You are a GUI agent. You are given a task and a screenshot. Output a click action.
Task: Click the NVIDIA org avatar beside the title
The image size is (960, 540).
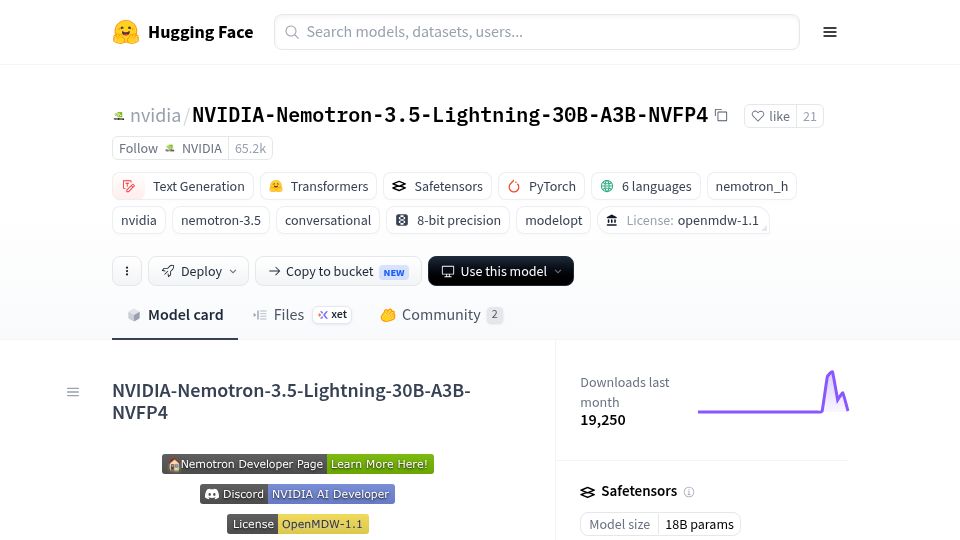[119, 115]
